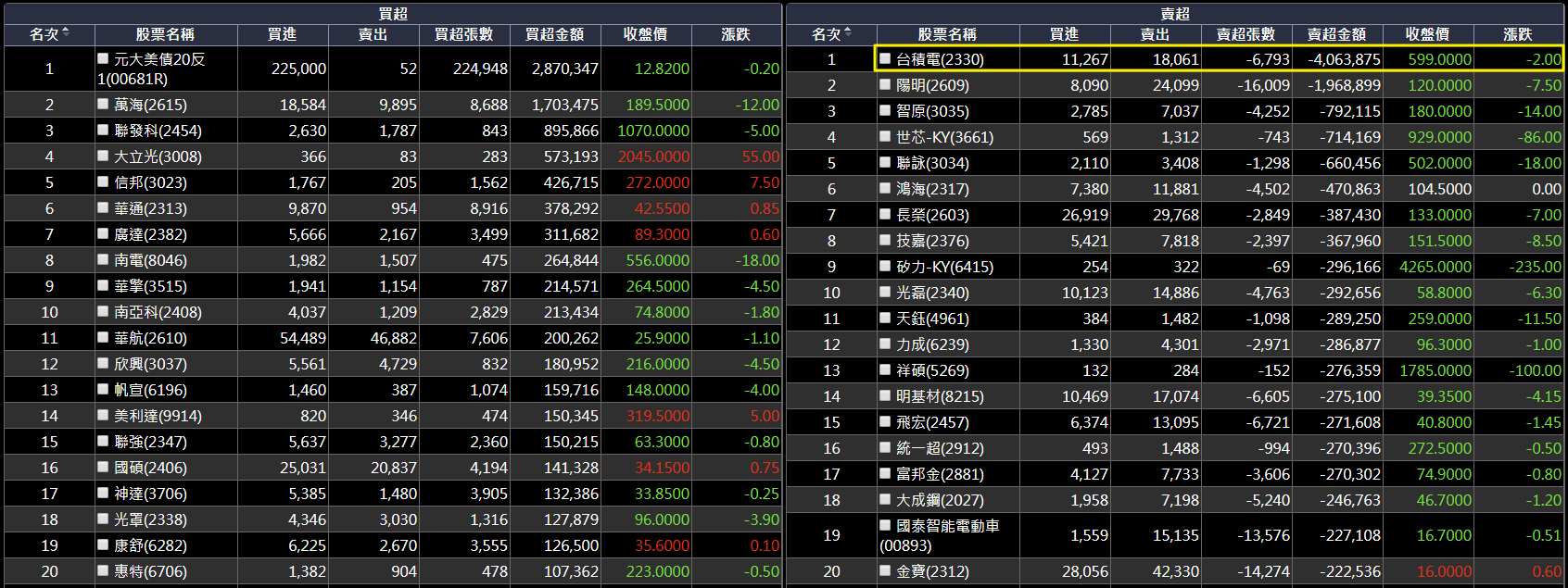Open stock 神達(3706)
The width and height of the screenshot is (1568, 588).
(x=150, y=494)
